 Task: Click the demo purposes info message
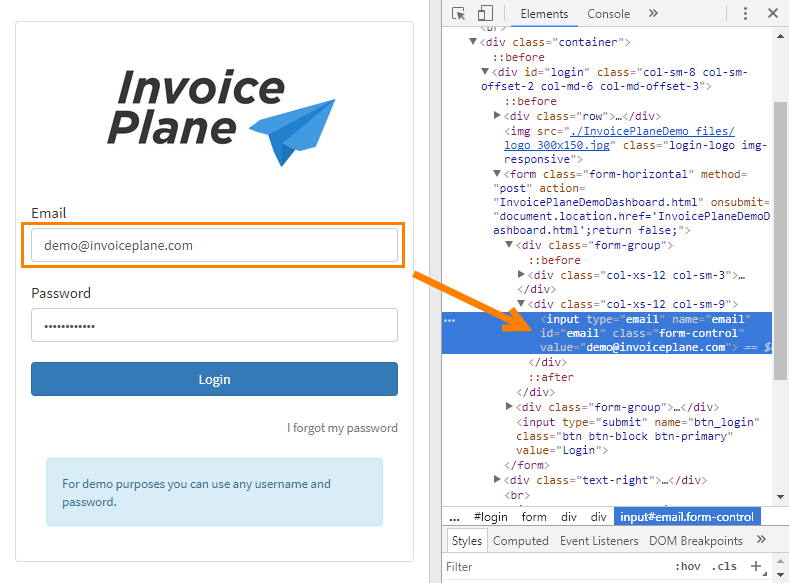[214, 492]
